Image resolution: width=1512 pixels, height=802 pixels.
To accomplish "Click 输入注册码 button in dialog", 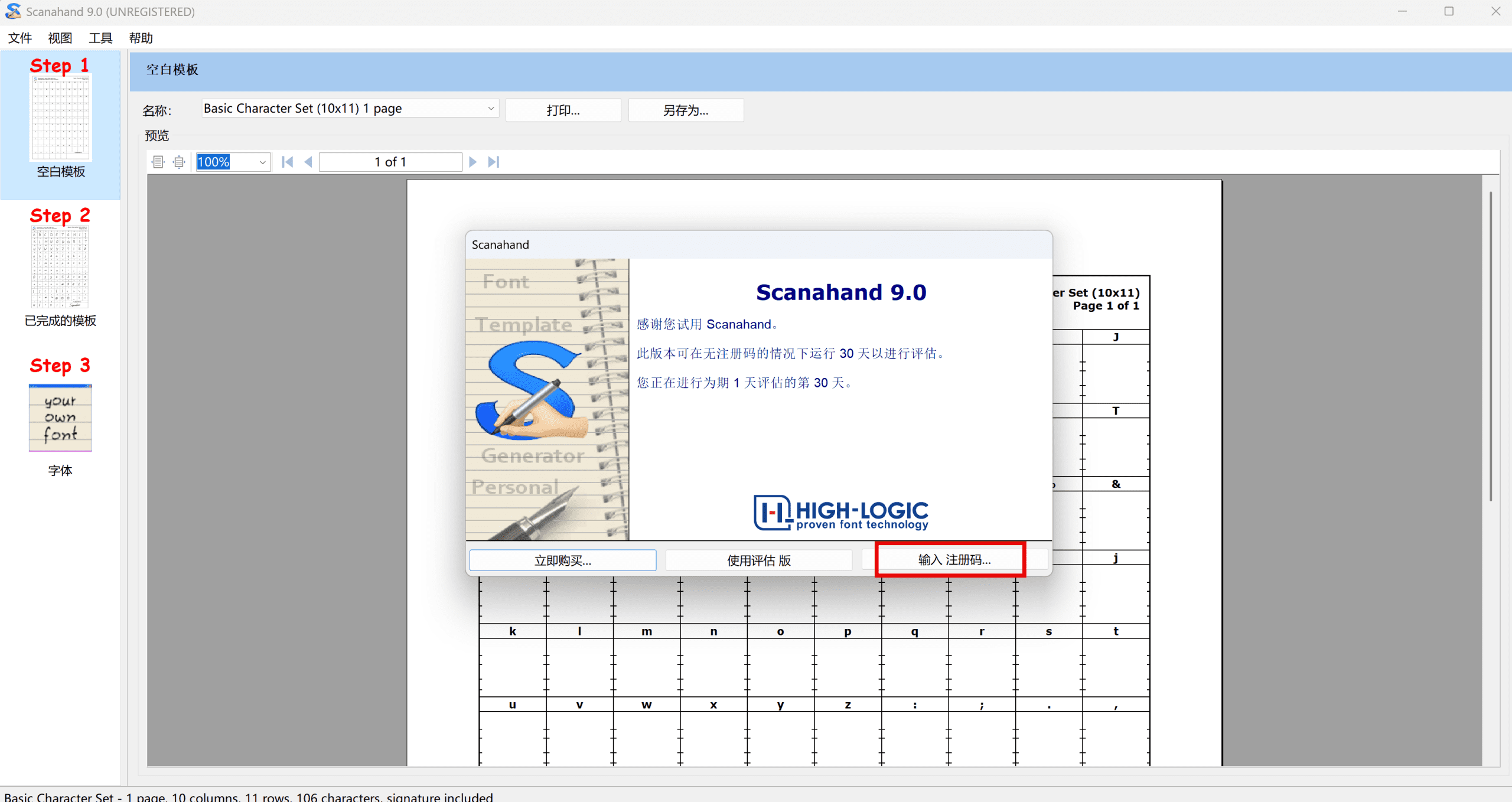I will 954,560.
